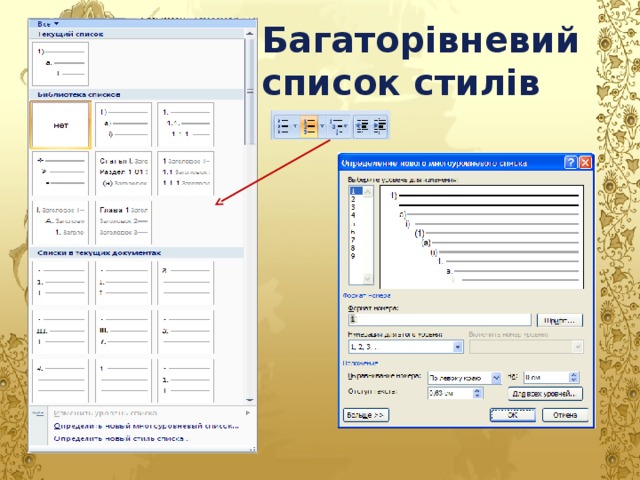Viewport: 640px width, 480px height.
Task: Choose the 'Статья I' list thumbnail
Action: point(123,173)
